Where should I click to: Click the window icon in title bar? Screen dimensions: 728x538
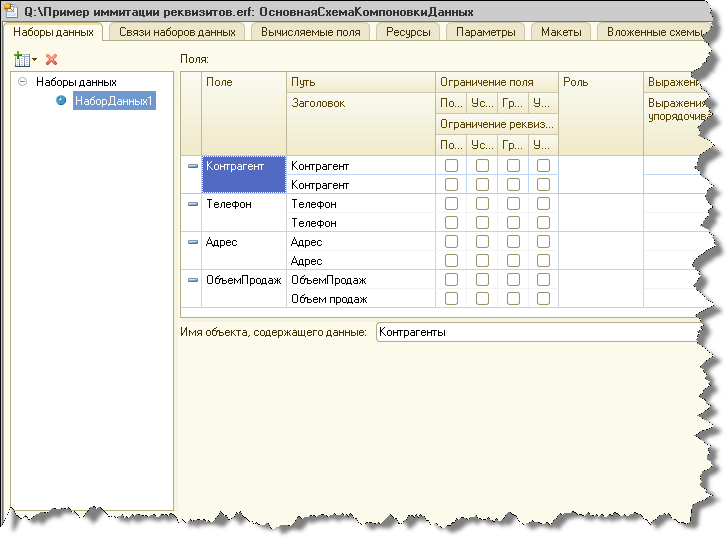tap(13, 11)
